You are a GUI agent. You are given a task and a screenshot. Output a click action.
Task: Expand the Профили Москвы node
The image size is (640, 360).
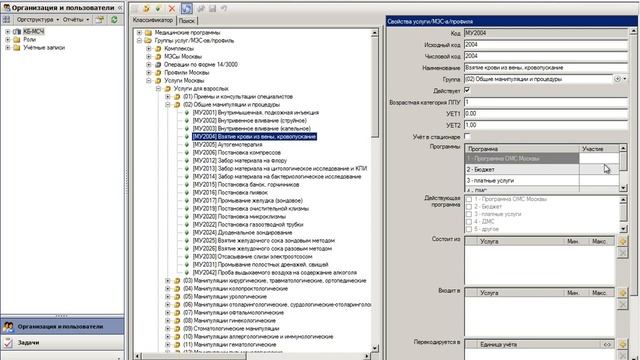[x=149, y=72]
